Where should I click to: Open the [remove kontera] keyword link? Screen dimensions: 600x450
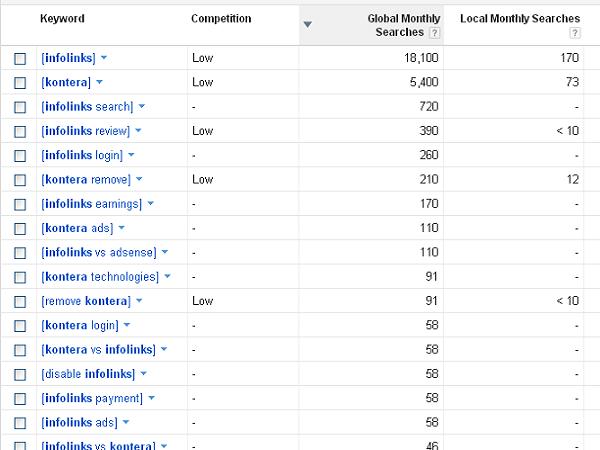click(x=86, y=301)
